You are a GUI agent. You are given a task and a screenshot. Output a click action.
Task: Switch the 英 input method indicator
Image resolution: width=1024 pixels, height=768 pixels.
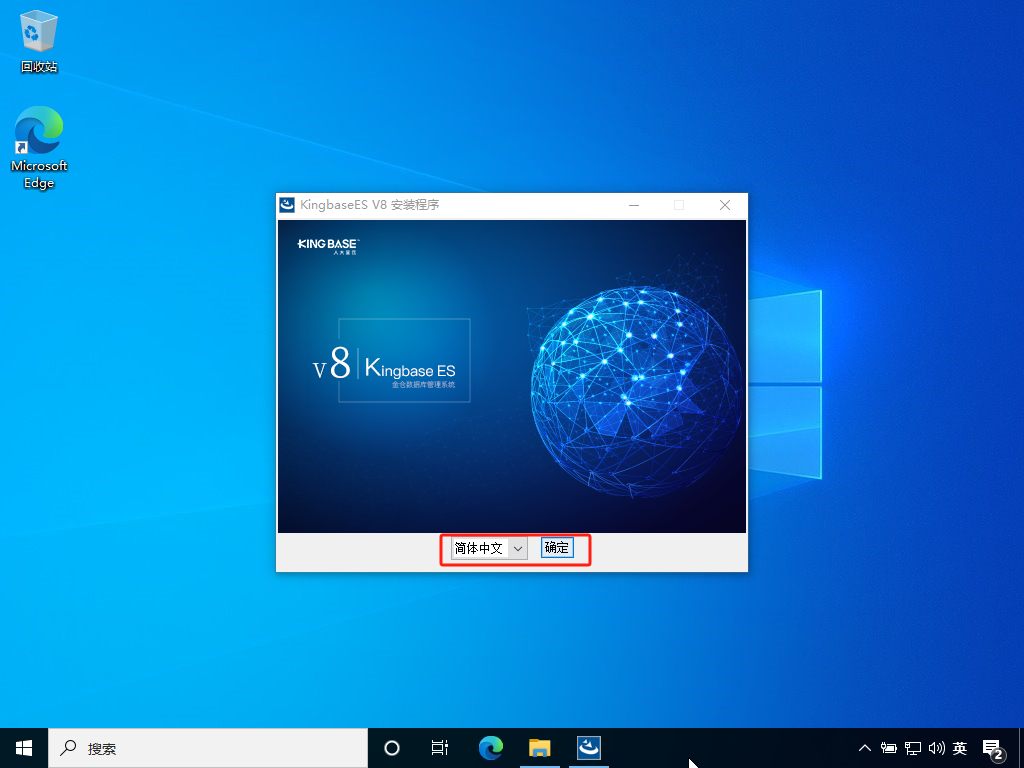[959, 748]
